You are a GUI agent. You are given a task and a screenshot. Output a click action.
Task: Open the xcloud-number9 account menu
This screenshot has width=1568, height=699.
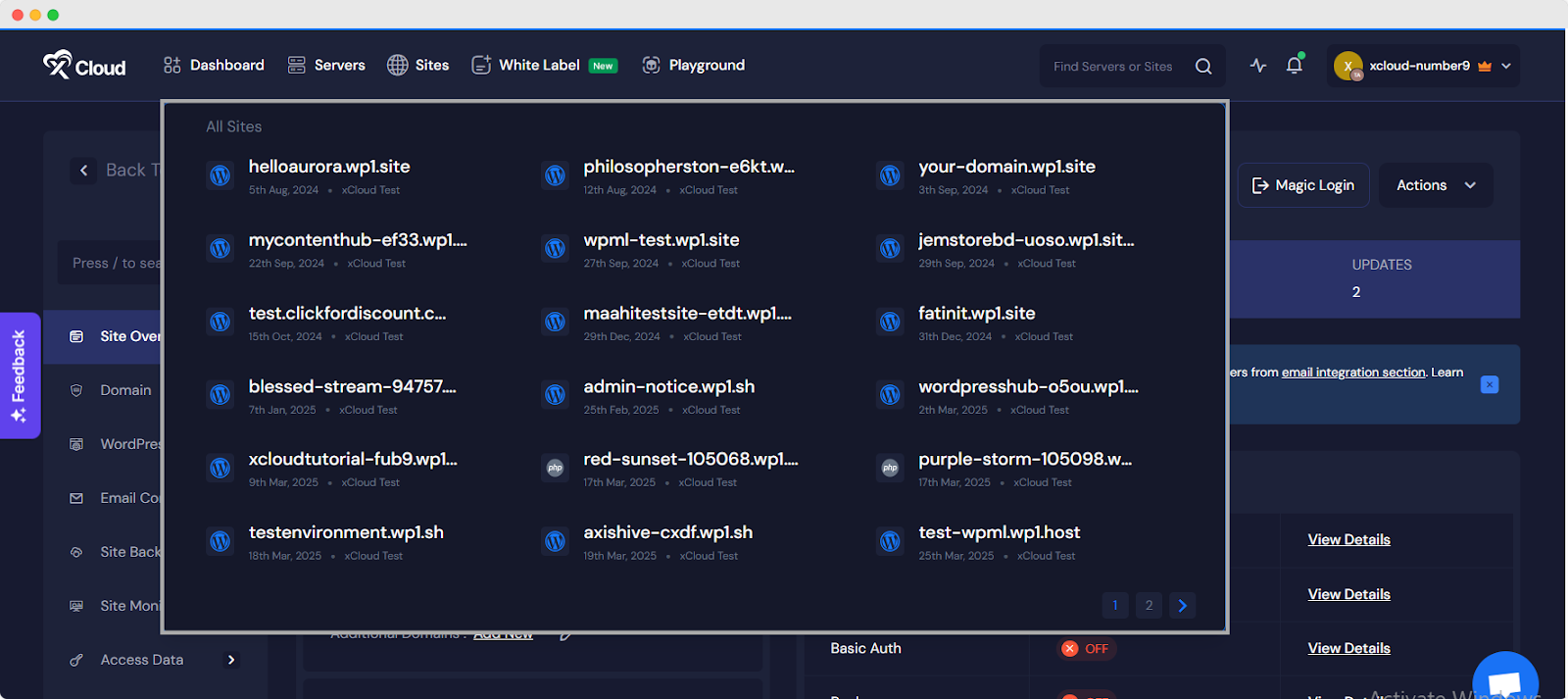coord(1422,66)
